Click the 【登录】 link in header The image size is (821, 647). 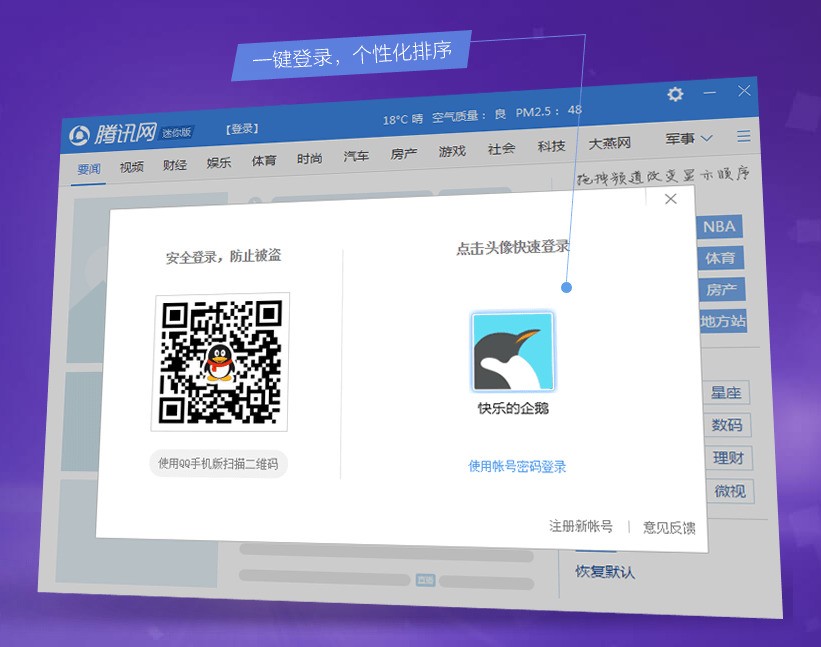(x=242, y=129)
